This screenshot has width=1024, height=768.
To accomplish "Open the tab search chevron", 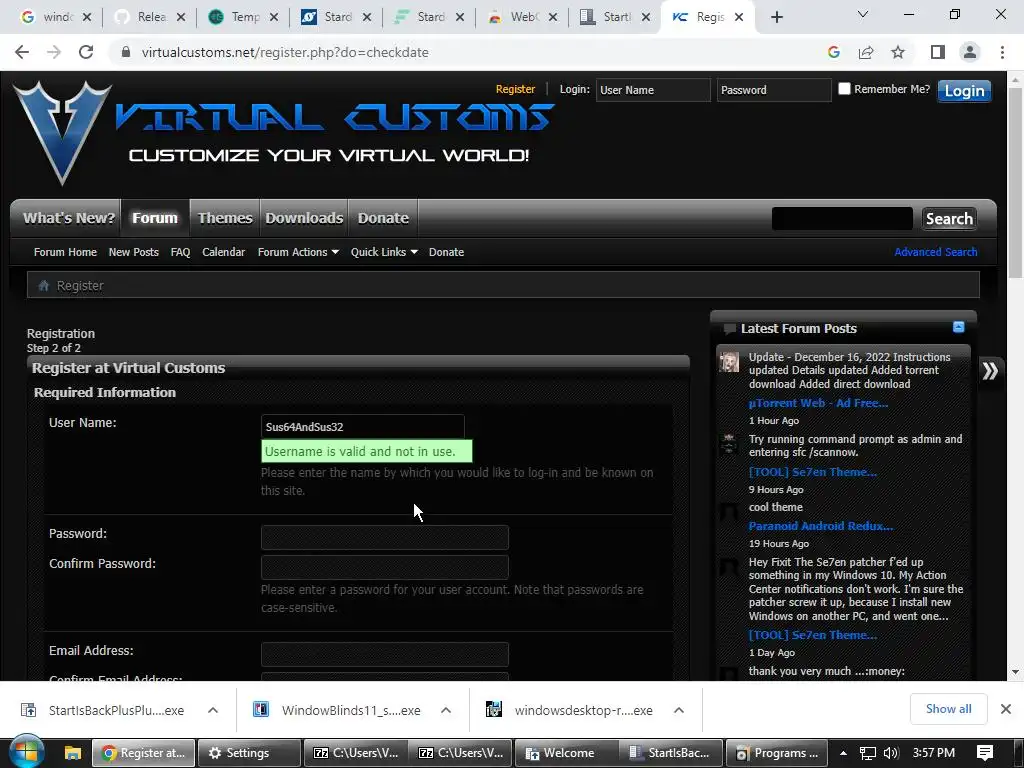I will coord(863,14).
